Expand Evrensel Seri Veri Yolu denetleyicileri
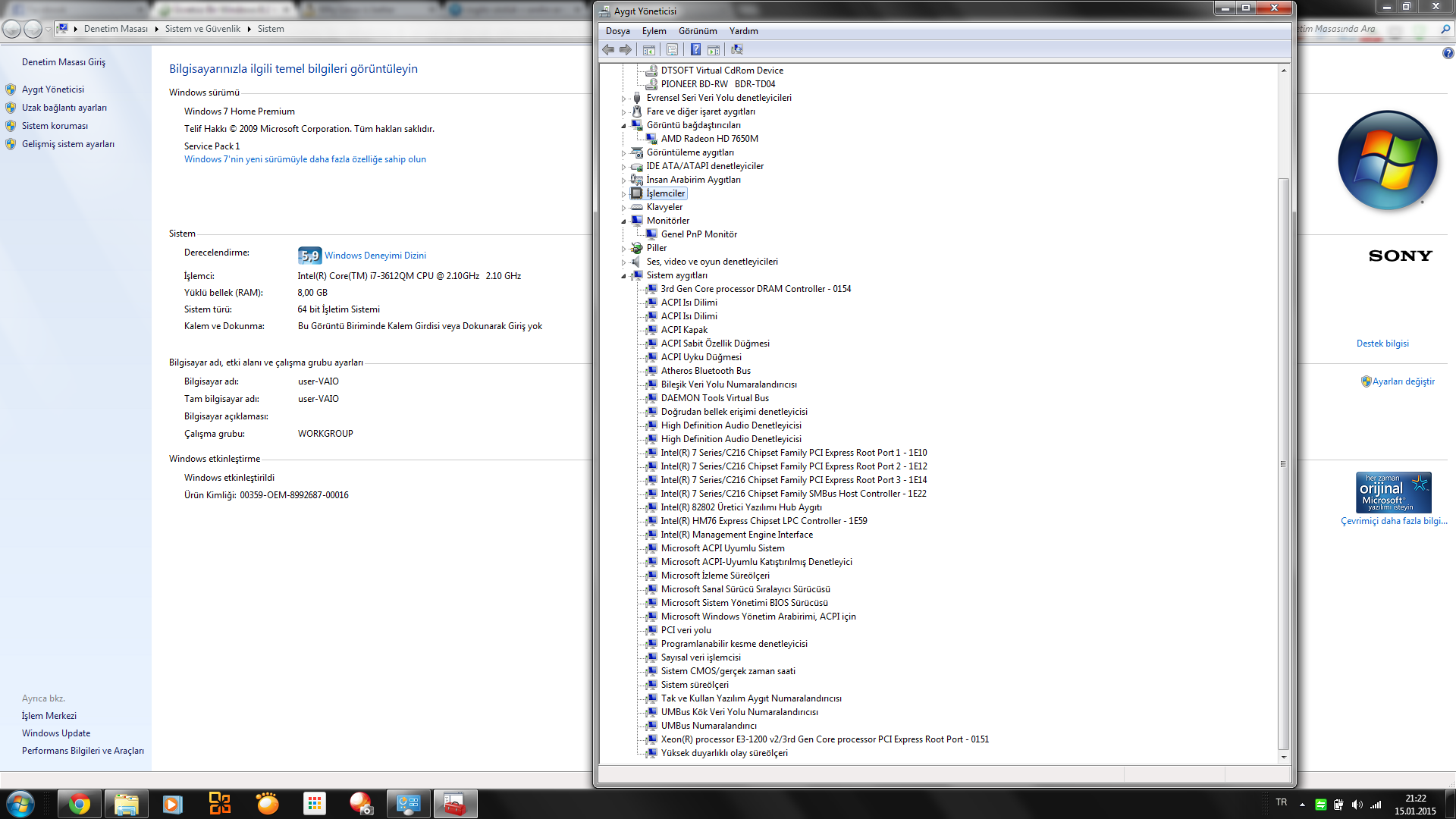Screen dimensions: 1456x819 [x=624, y=99]
